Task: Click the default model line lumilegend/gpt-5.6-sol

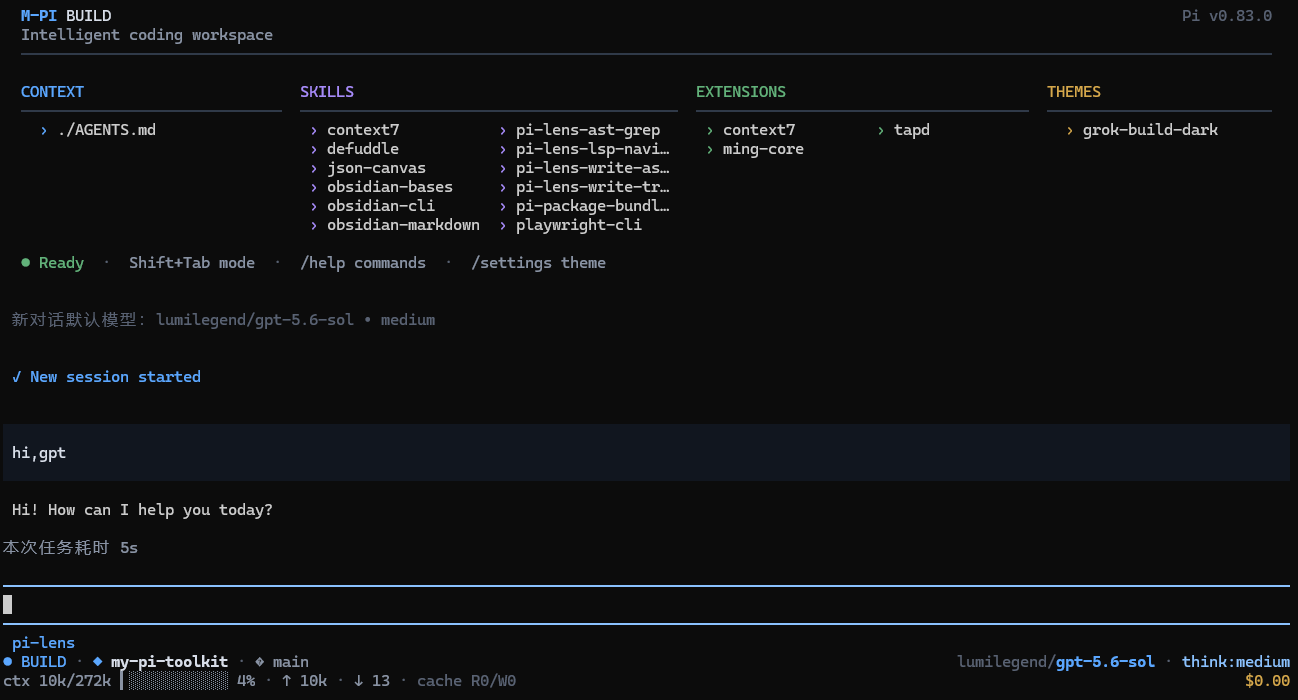Action: [x=223, y=320]
